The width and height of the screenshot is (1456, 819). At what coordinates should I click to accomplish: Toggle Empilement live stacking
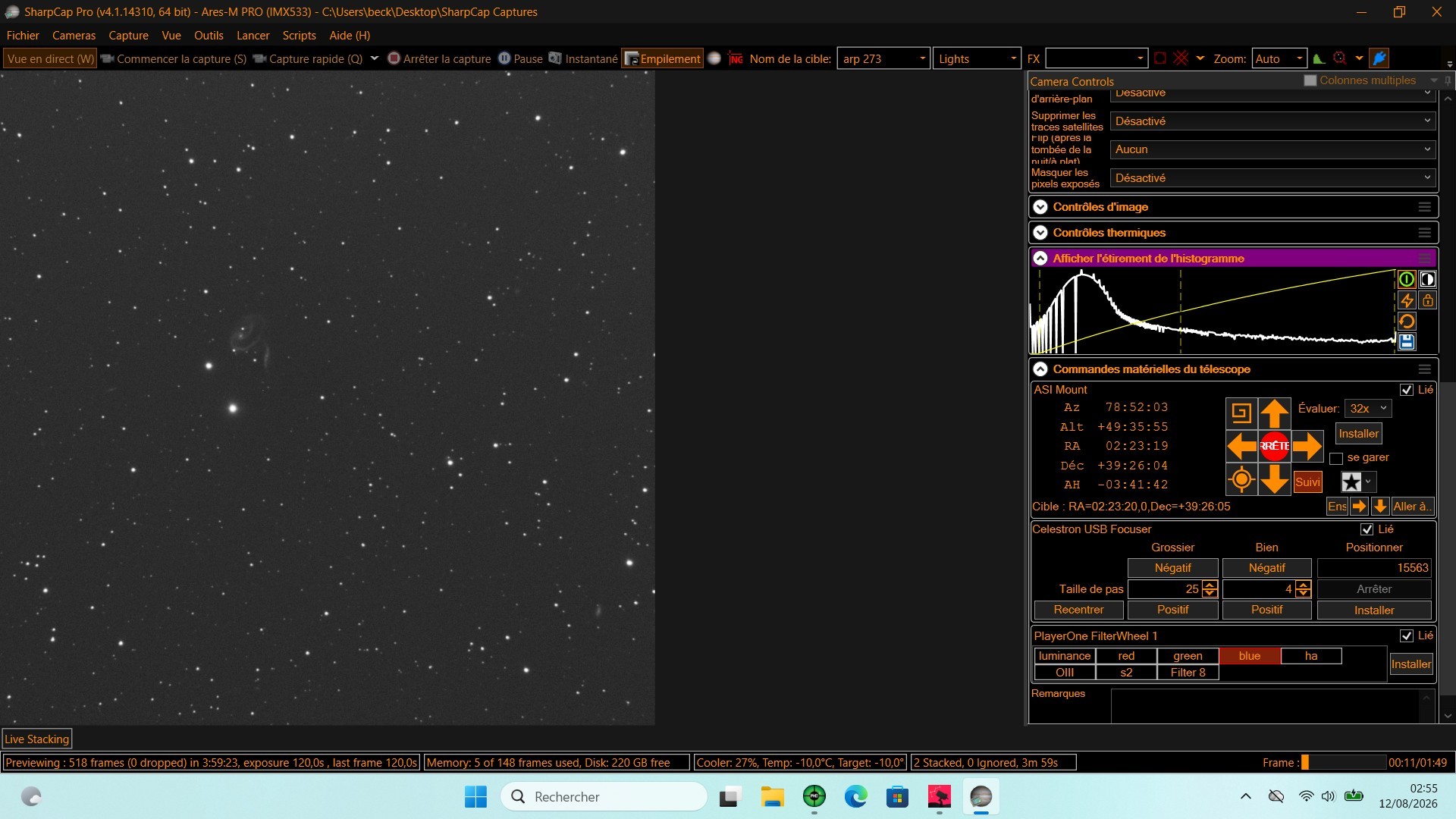point(662,58)
